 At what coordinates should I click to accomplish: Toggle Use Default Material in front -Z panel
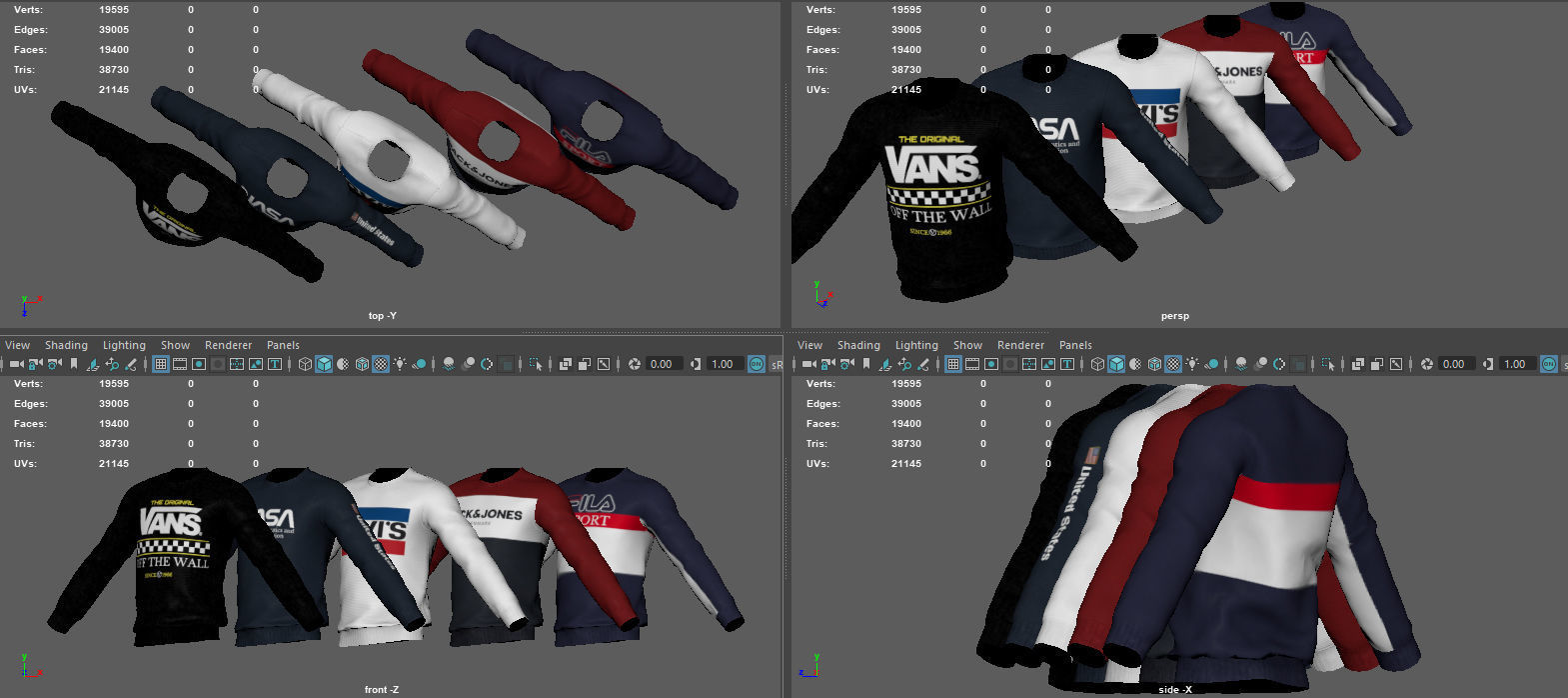(x=343, y=364)
